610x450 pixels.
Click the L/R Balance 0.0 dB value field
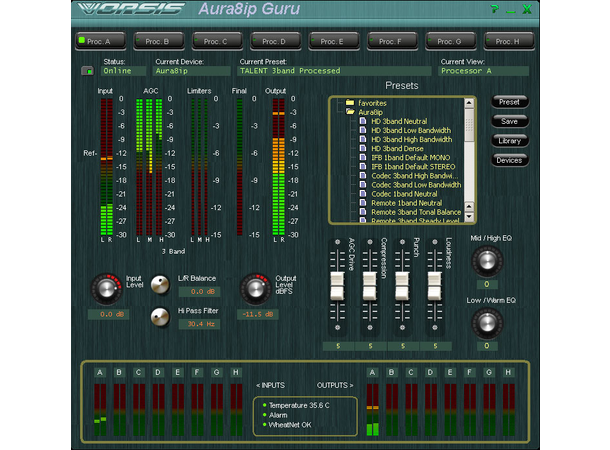[x=200, y=292]
